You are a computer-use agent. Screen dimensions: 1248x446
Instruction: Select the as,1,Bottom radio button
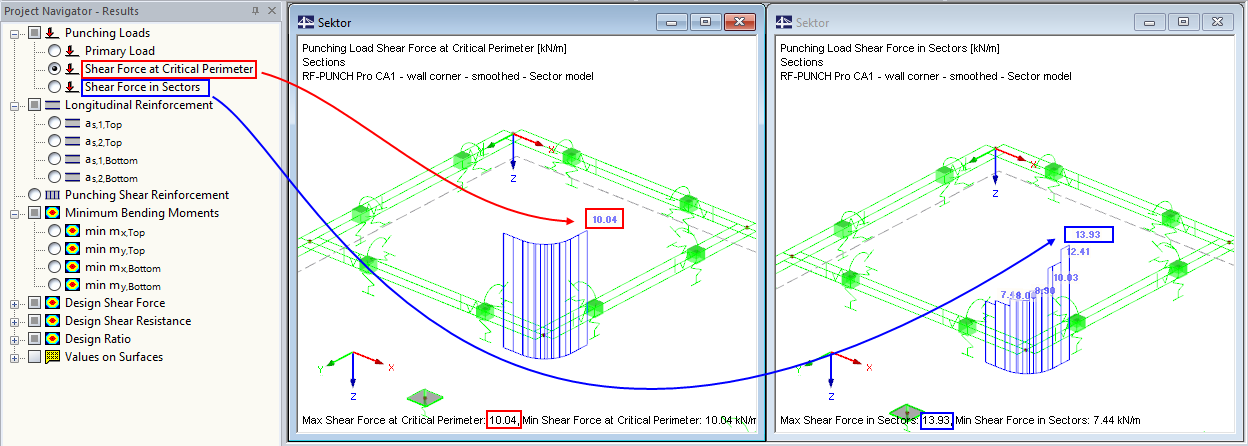click(54, 159)
